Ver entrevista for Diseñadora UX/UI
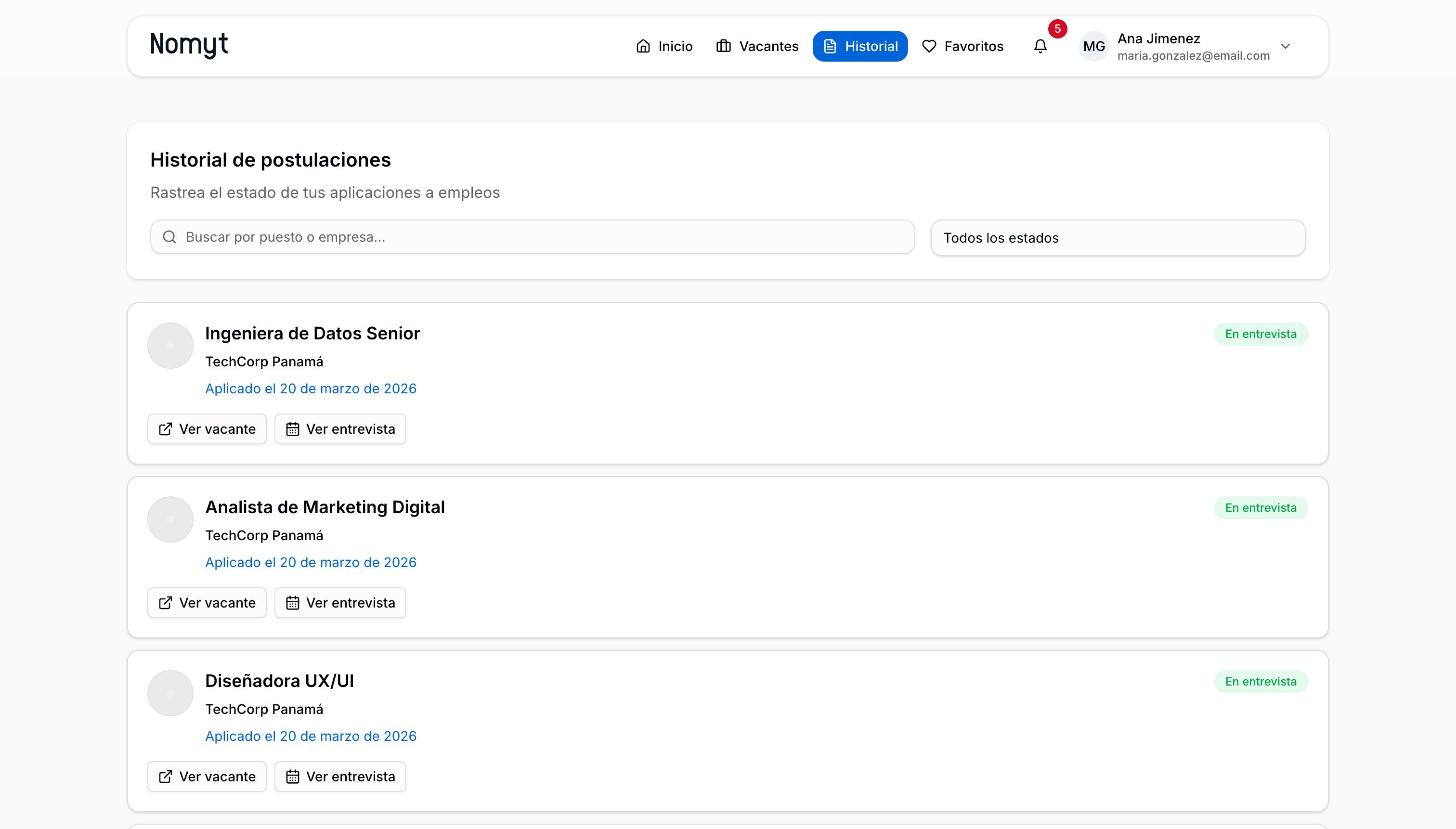The height and width of the screenshot is (829, 1456). point(340,776)
